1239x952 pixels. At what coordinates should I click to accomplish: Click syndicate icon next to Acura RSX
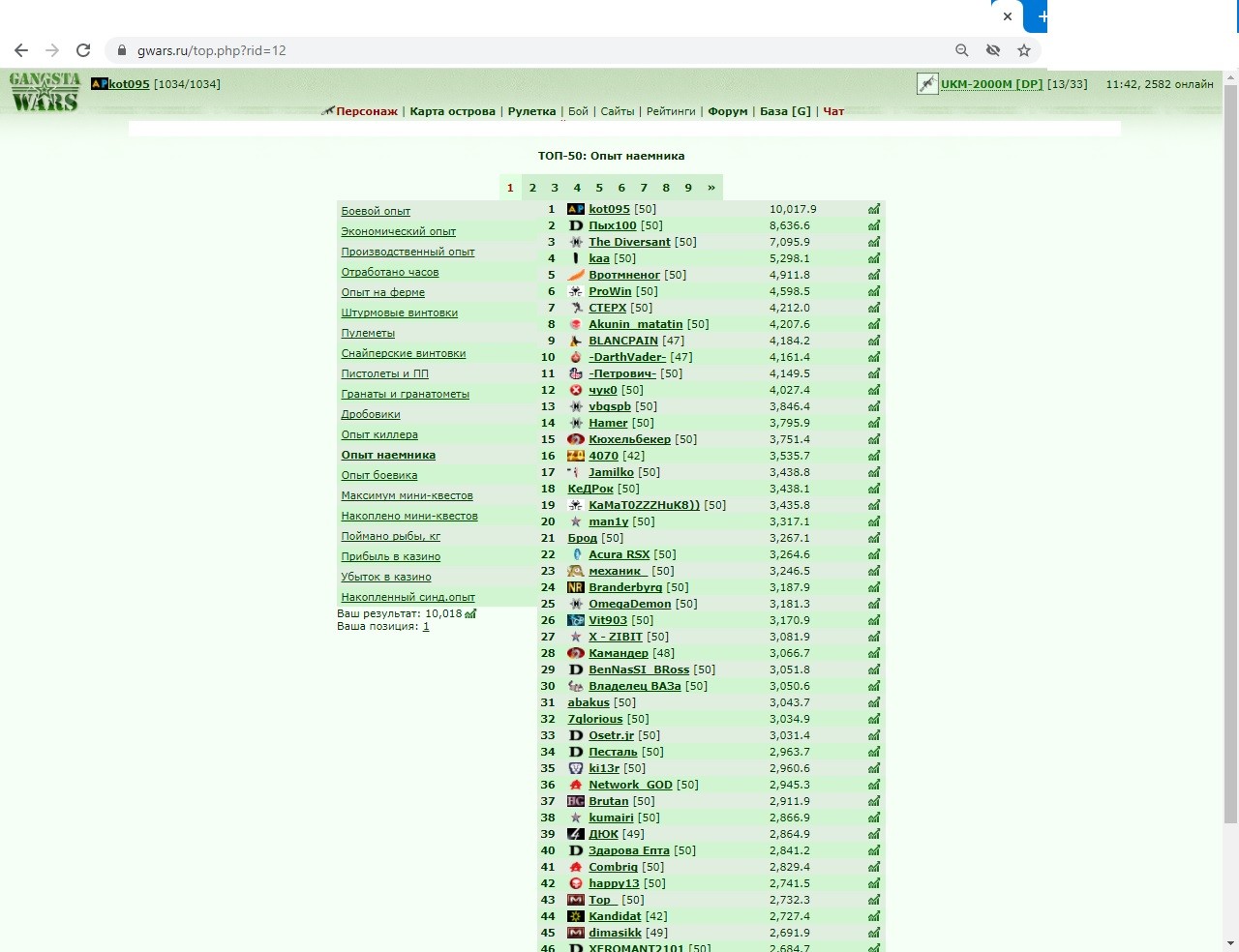click(x=576, y=554)
